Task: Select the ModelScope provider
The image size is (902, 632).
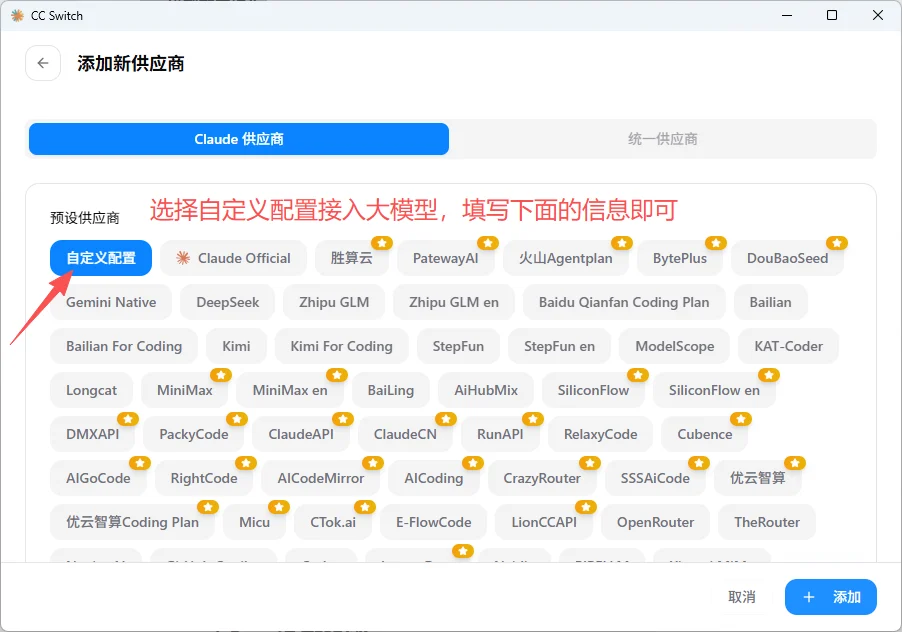Action: click(x=675, y=346)
